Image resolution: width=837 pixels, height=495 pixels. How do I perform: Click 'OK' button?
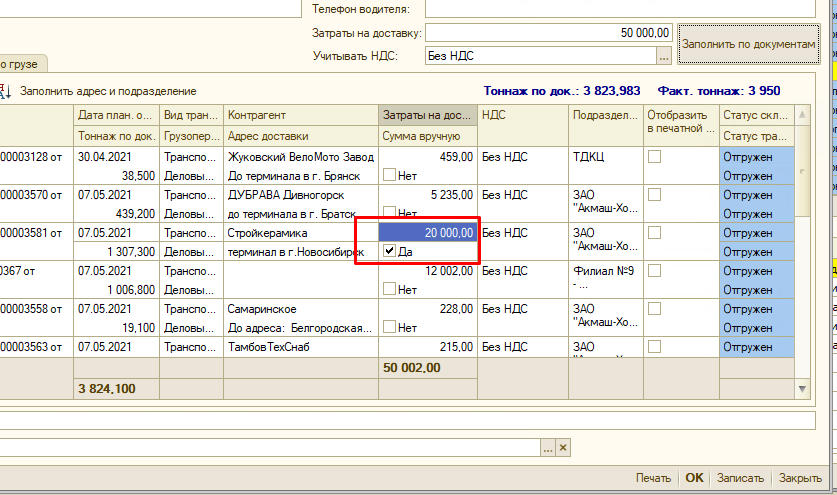(x=694, y=478)
